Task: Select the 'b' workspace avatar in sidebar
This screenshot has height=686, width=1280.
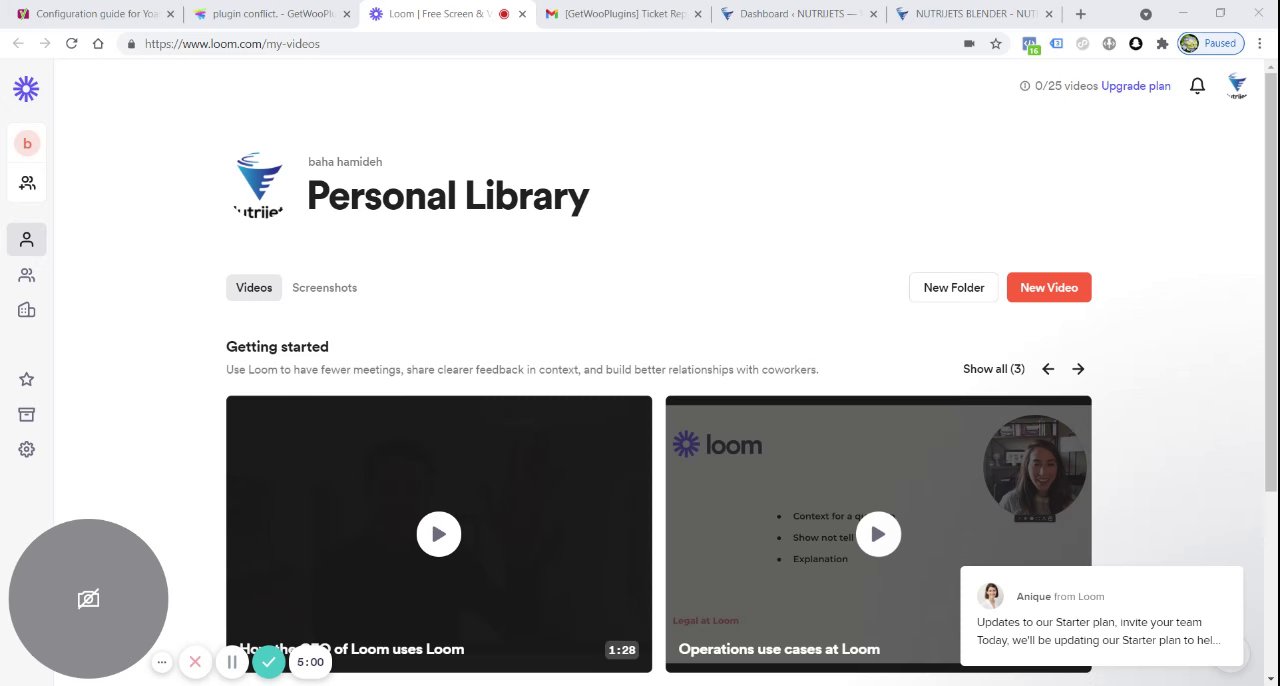Action: coord(27,143)
